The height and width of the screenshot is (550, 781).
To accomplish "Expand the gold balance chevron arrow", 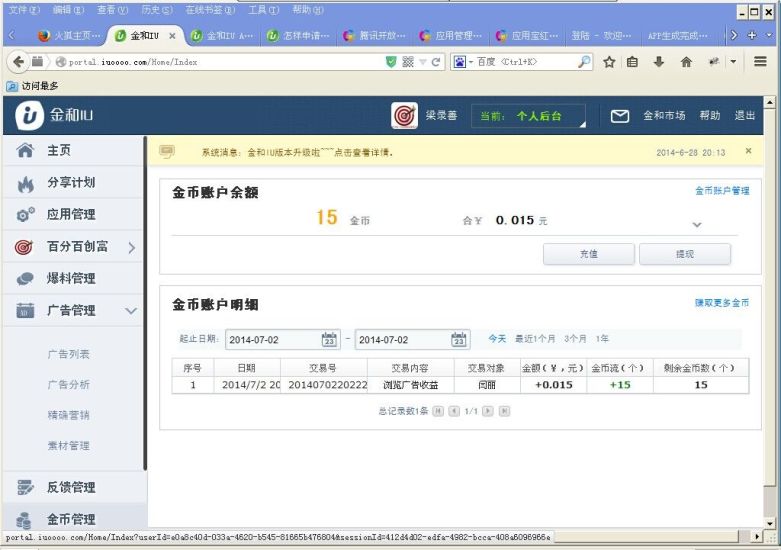I will click(x=697, y=224).
